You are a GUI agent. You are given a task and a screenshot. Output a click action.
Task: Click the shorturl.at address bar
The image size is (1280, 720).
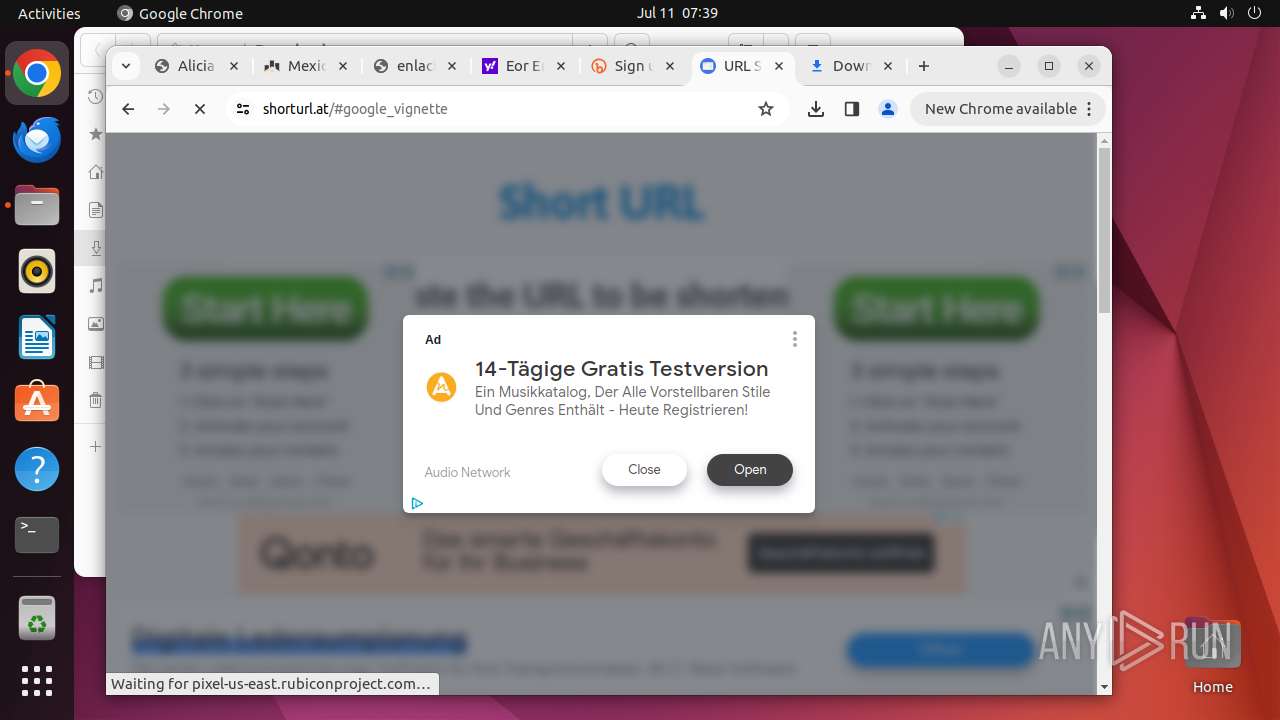click(505, 109)
